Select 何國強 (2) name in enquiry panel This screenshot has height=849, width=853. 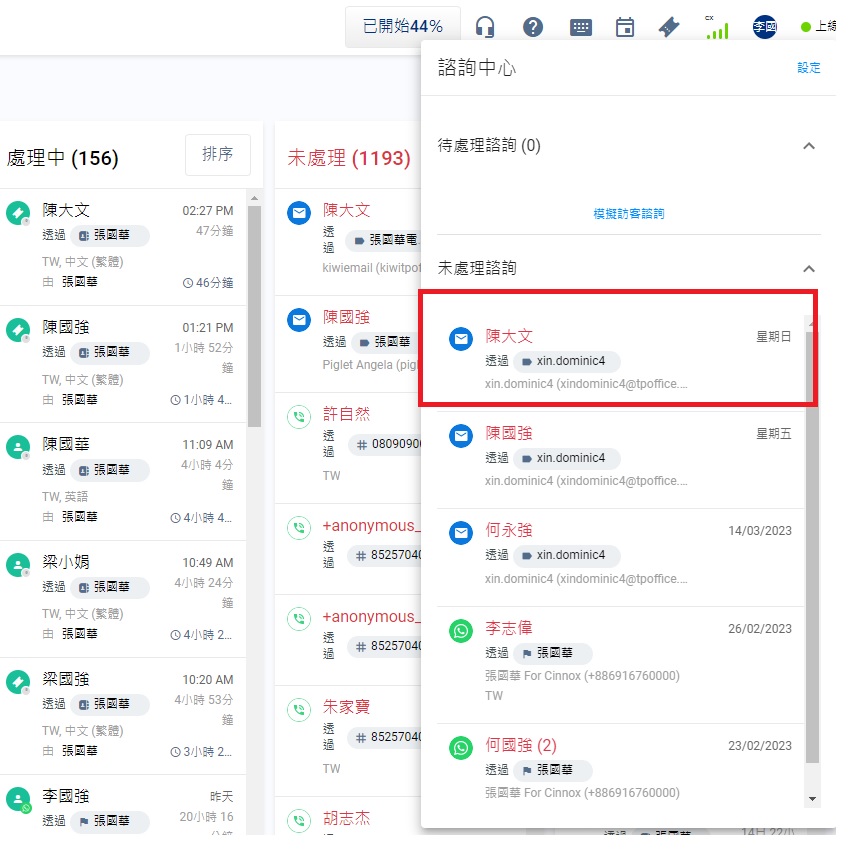pyautogui.click(x=521, y=745)
